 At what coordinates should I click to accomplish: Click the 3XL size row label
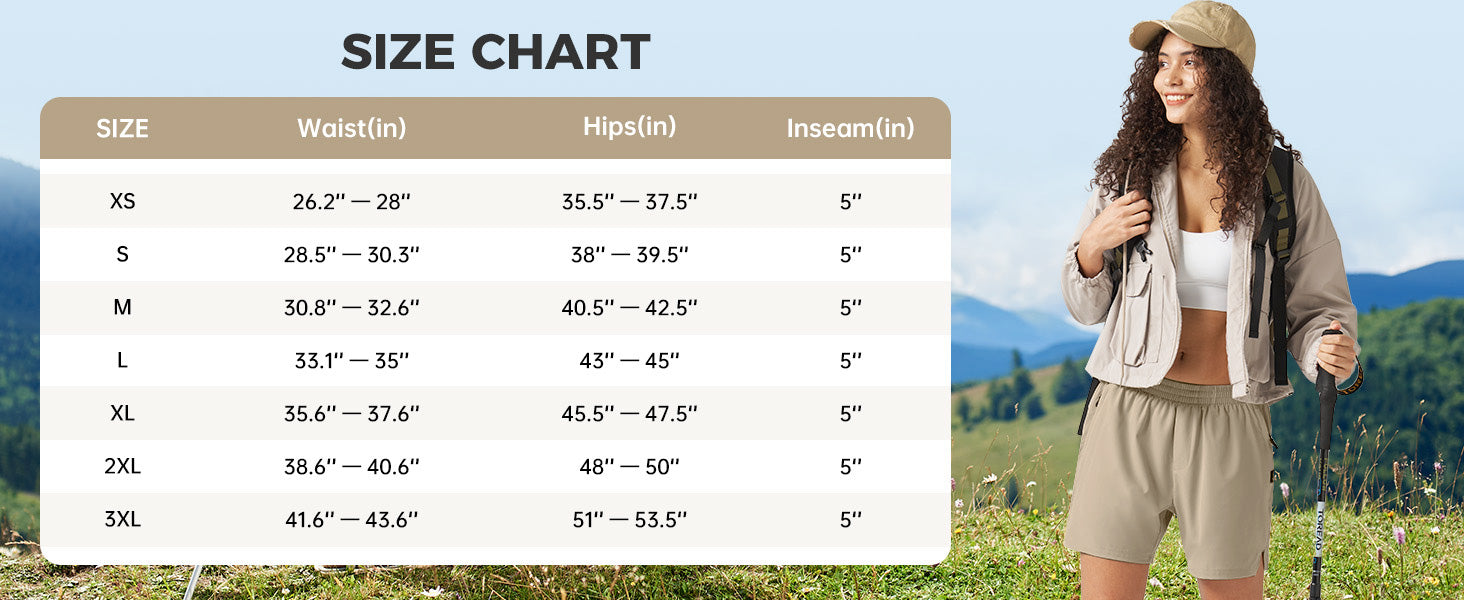(122, 519)
